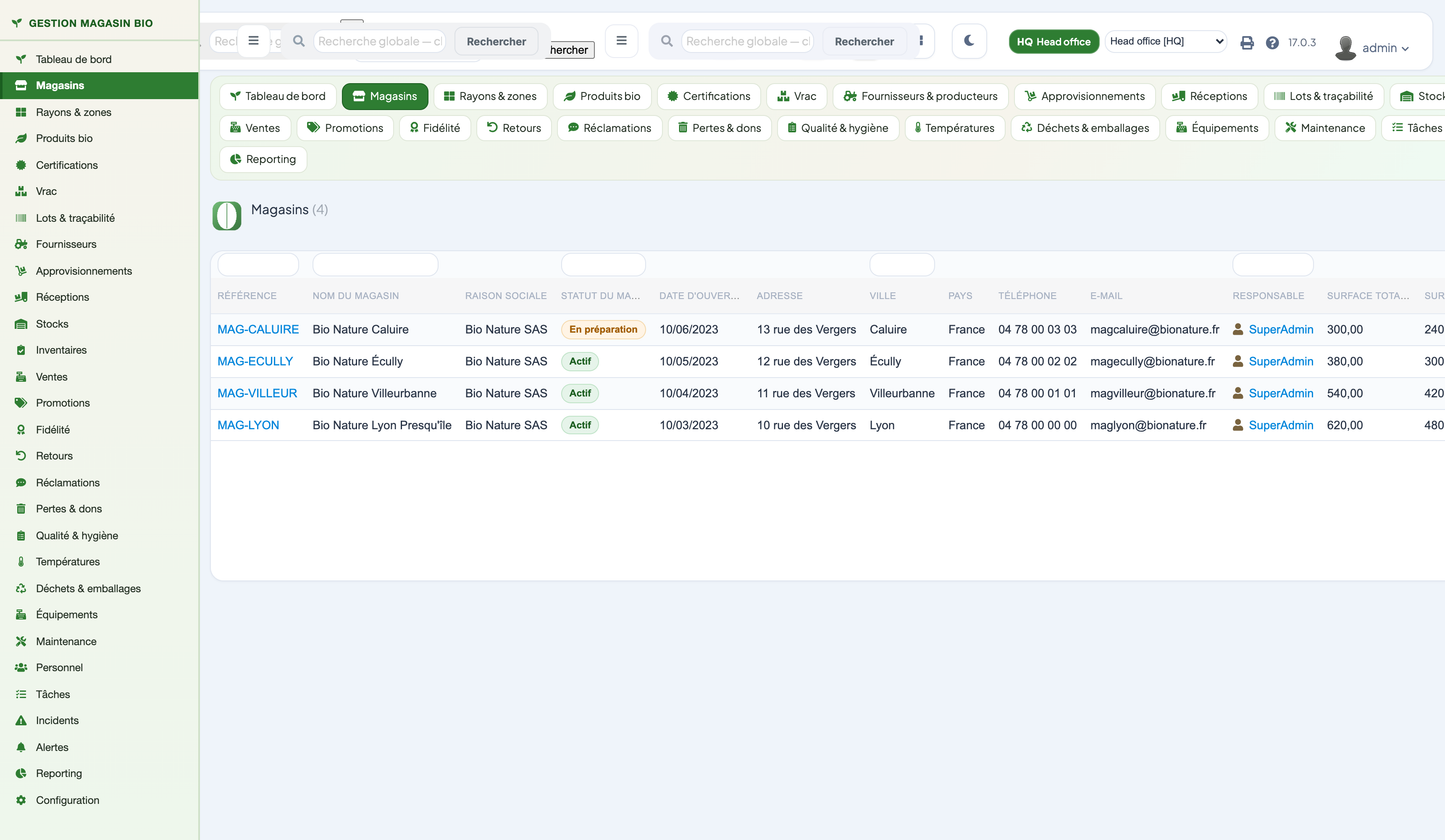Image resolution: width=1445 pixels, height=840 pixels.
Task: Switch to Reporting top tab
Action: pyautogui.click(x=263, y=159)
